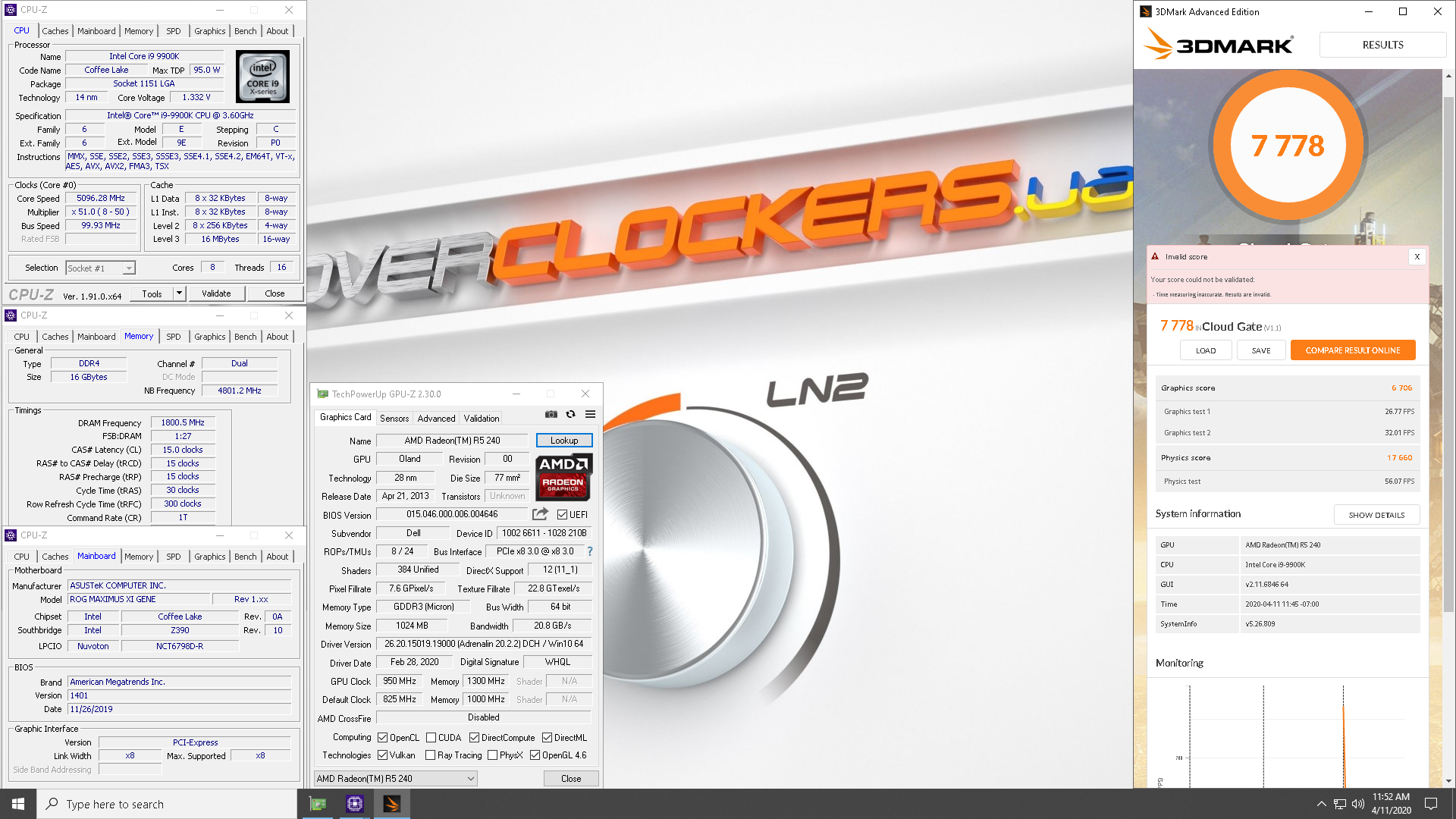This screenshot has width=1456, height=819.
Task: Click the GPU-Z title bar icon
Action: [322, 394]
